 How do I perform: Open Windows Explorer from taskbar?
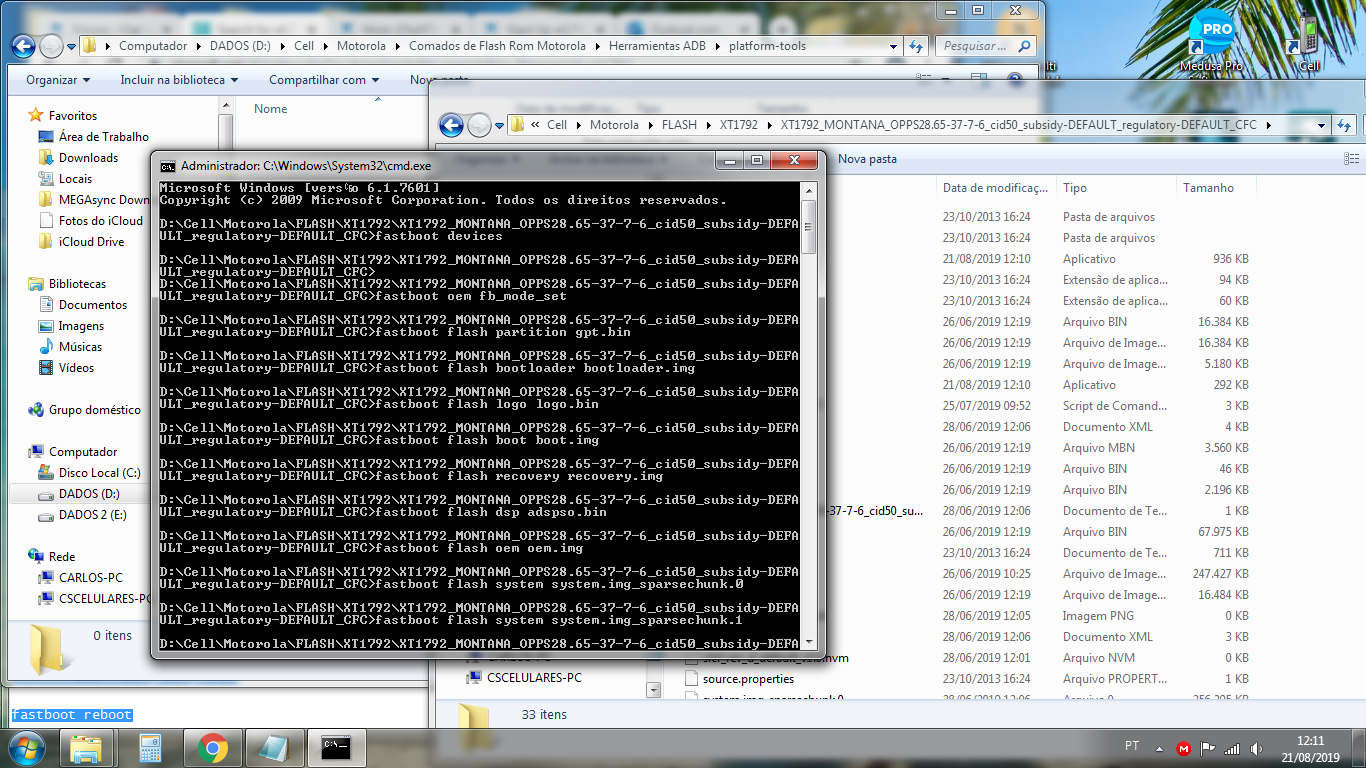click(x=87, y=748)
